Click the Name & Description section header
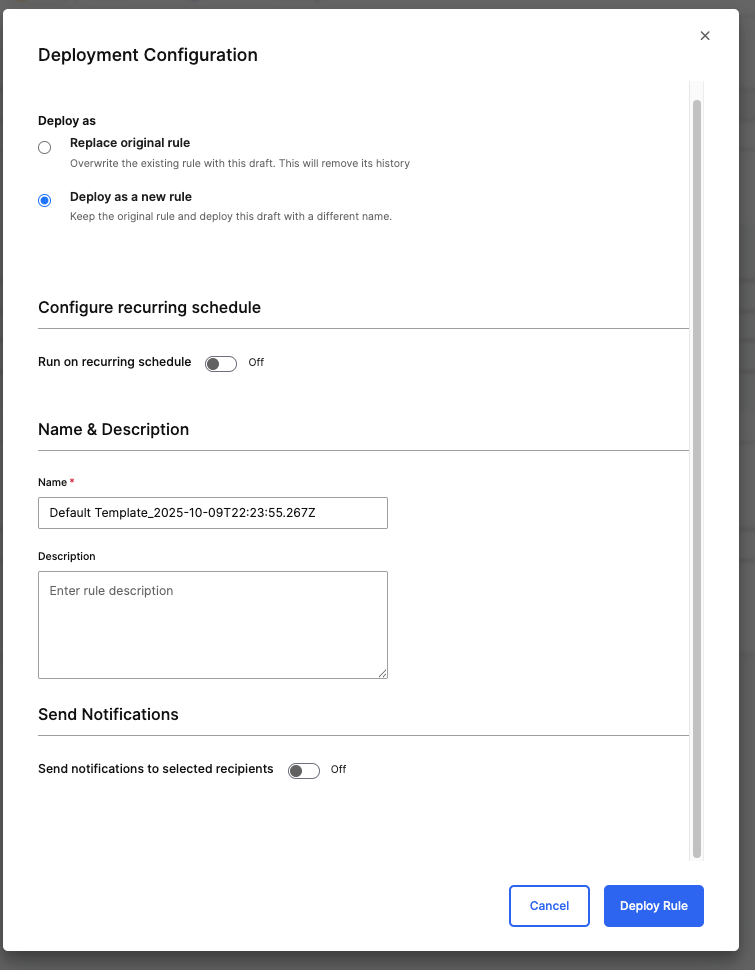 113,429
